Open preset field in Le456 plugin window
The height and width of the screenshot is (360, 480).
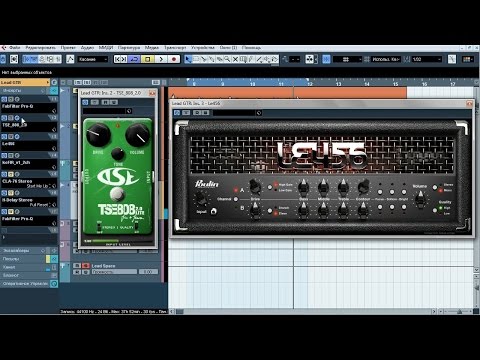(x=234, y=113)
